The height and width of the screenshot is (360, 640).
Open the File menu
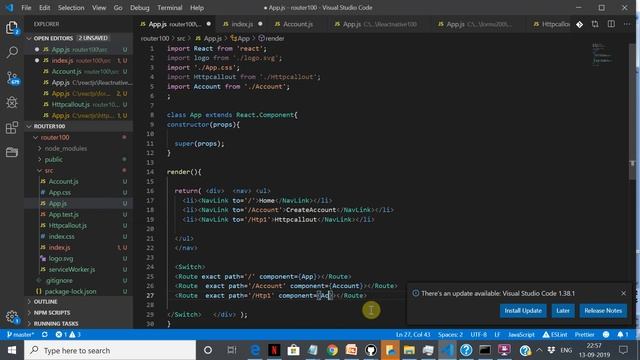26,8
